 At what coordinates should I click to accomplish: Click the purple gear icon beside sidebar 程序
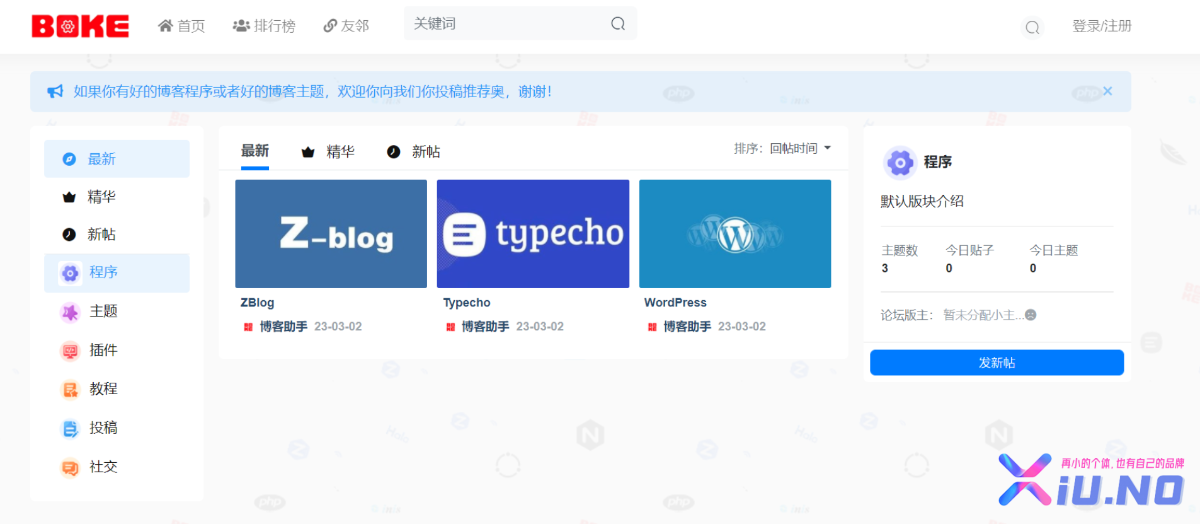tap(70, 273)
